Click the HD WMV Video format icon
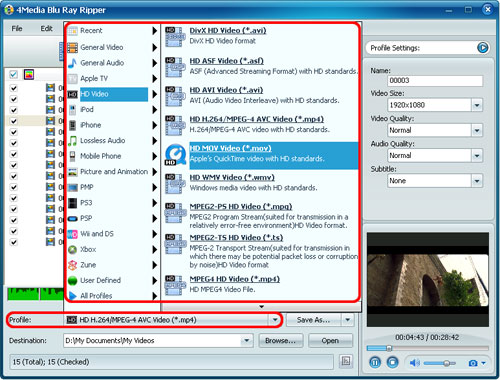 pyautogui.click(x=175, y=183)
